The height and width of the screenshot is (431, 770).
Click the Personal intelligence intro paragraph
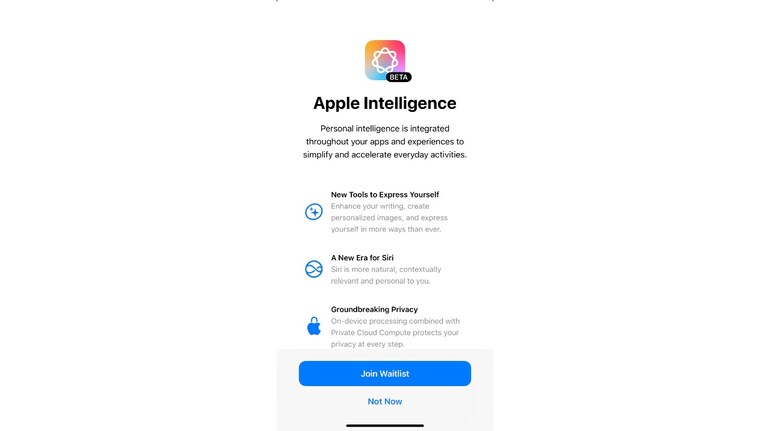(385, 141)
